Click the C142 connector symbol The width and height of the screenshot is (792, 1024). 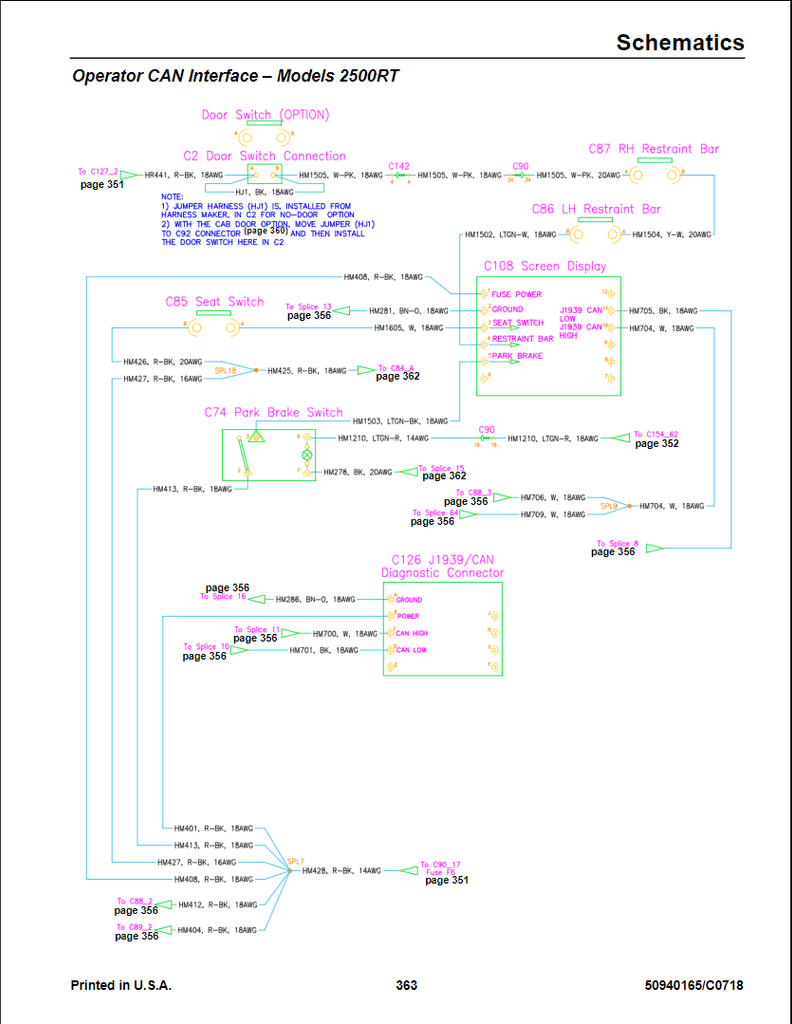click(x=399, y=175)
